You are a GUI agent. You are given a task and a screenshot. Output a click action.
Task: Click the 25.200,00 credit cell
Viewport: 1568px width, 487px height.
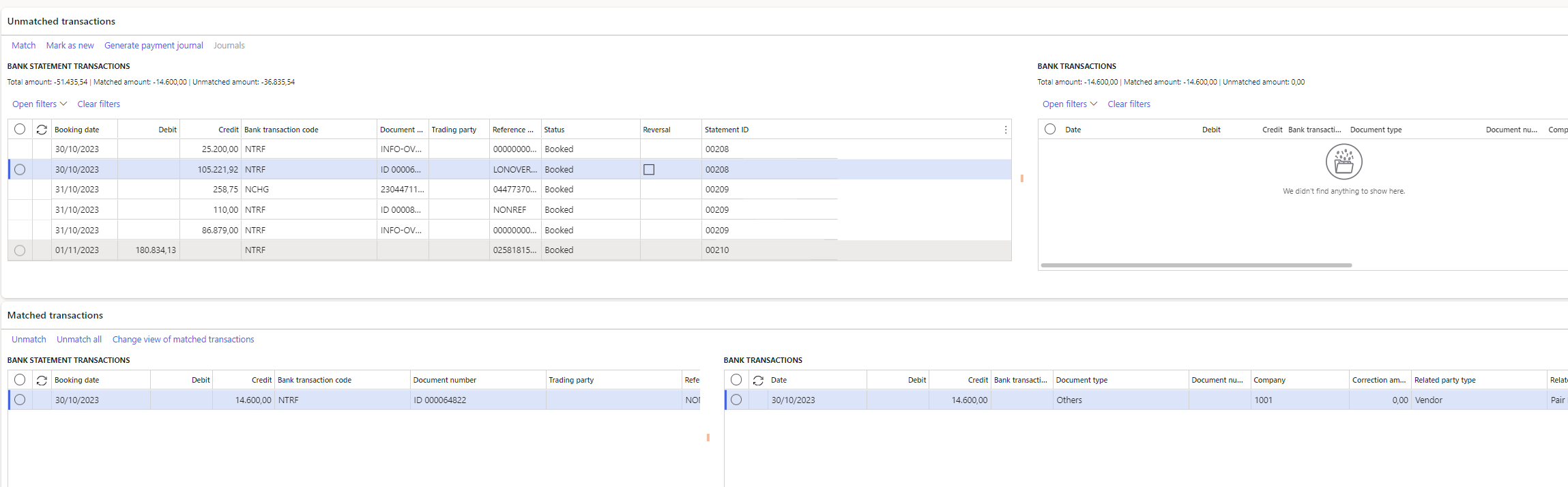pyautogui.click(x=210, y=149)
